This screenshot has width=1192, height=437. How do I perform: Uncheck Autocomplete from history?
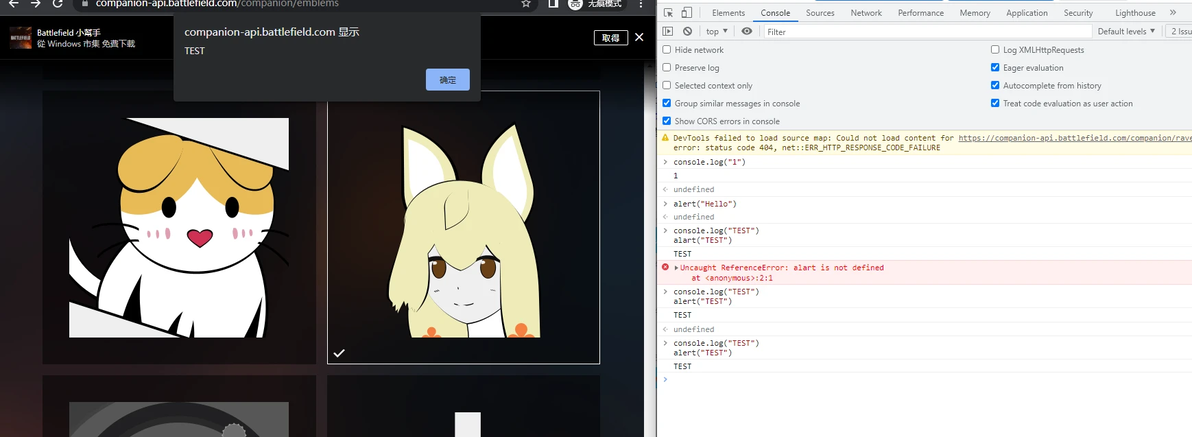point(995,85)
